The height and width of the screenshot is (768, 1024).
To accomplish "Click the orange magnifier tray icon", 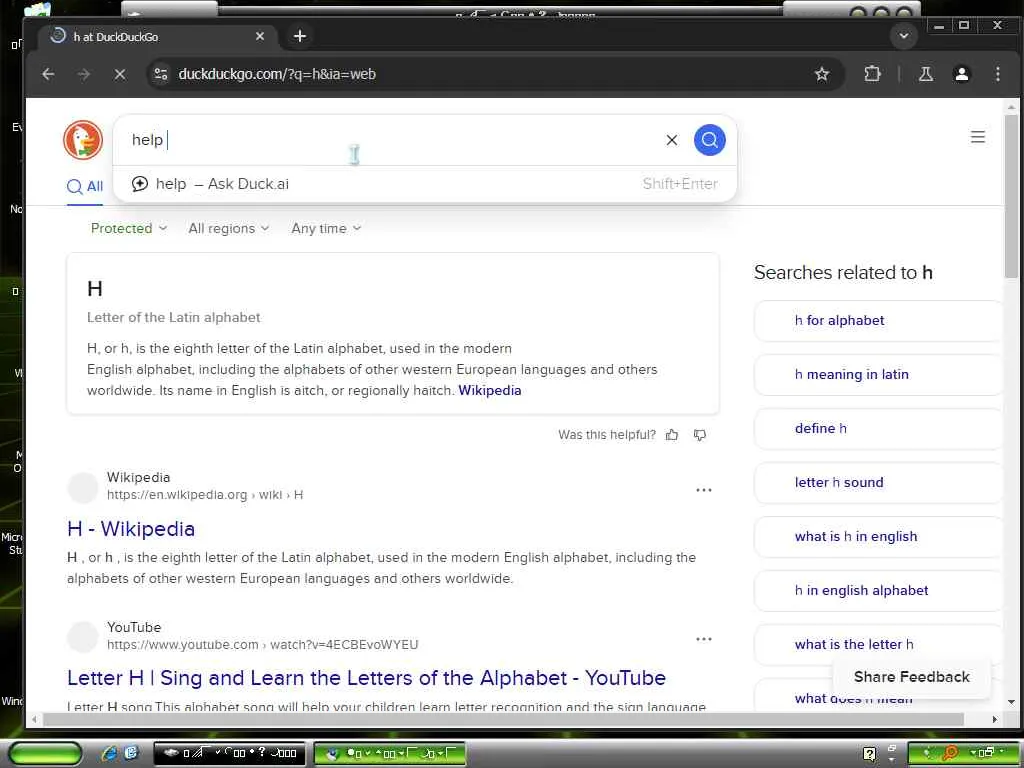I will point(951,754).
